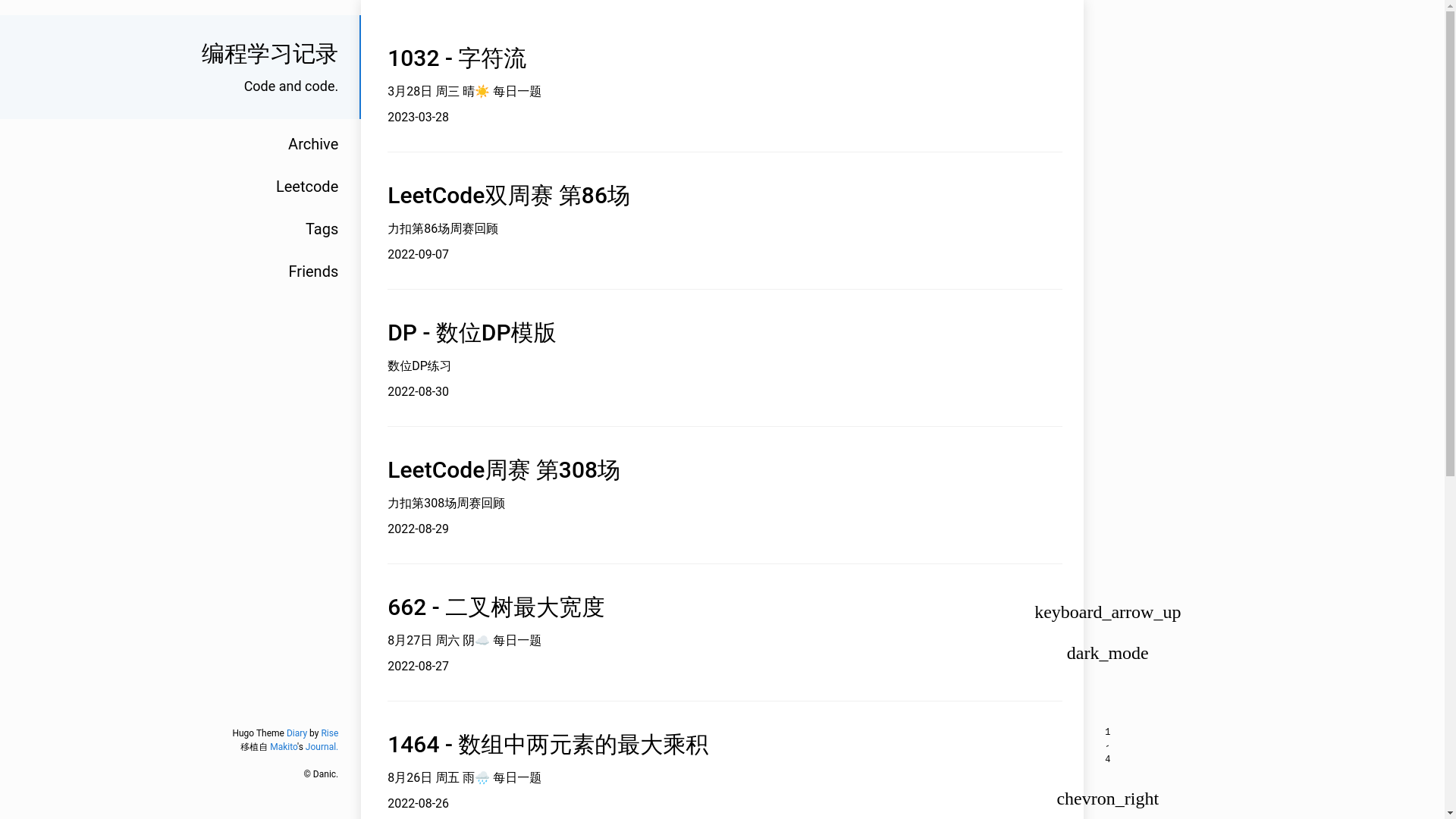This screenshot has height=819, width=1456.
Task: Toggle dark_mode theme switch
Action: click(1107, 653)
